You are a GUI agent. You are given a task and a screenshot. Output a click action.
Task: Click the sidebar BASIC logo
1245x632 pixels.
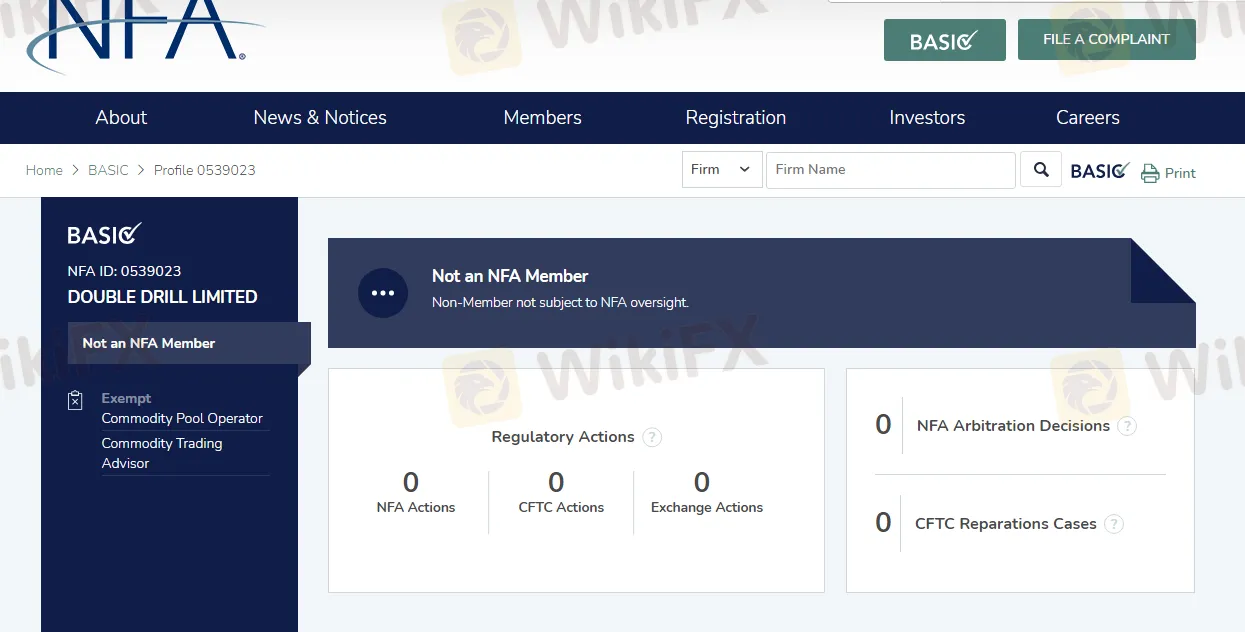coord(104,234)
